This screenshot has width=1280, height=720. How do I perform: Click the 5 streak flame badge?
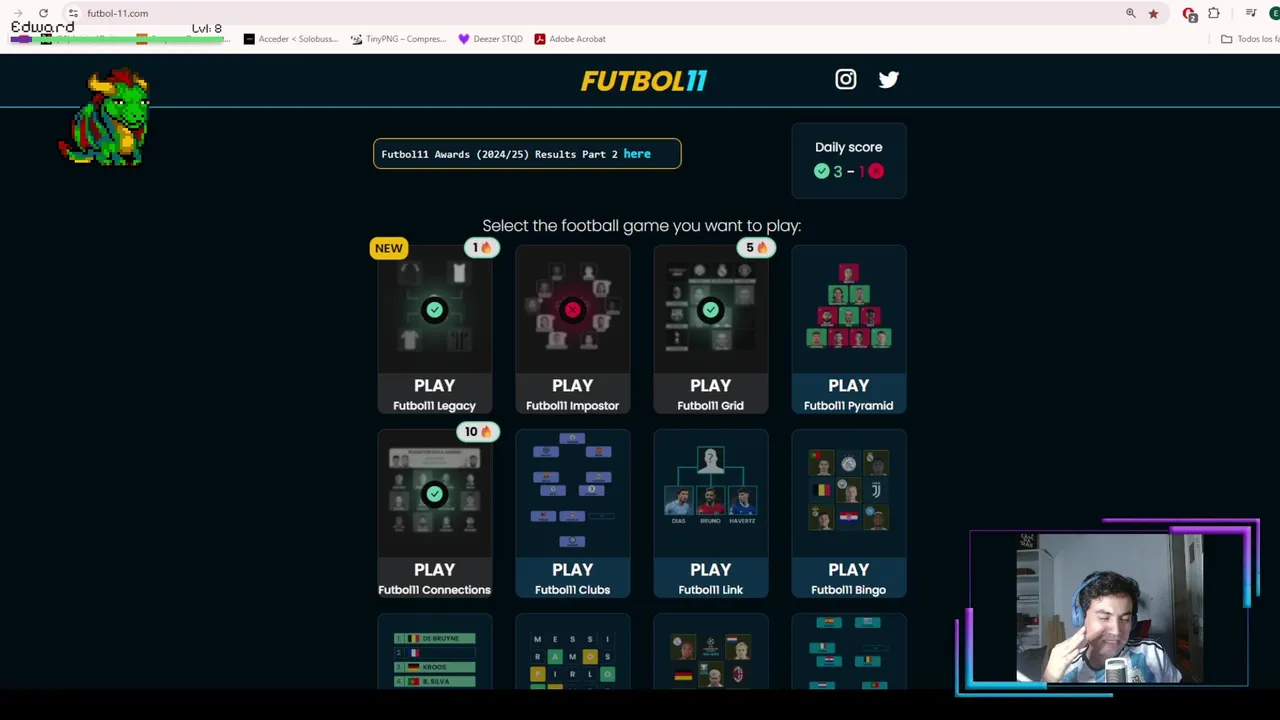(755, 247)
